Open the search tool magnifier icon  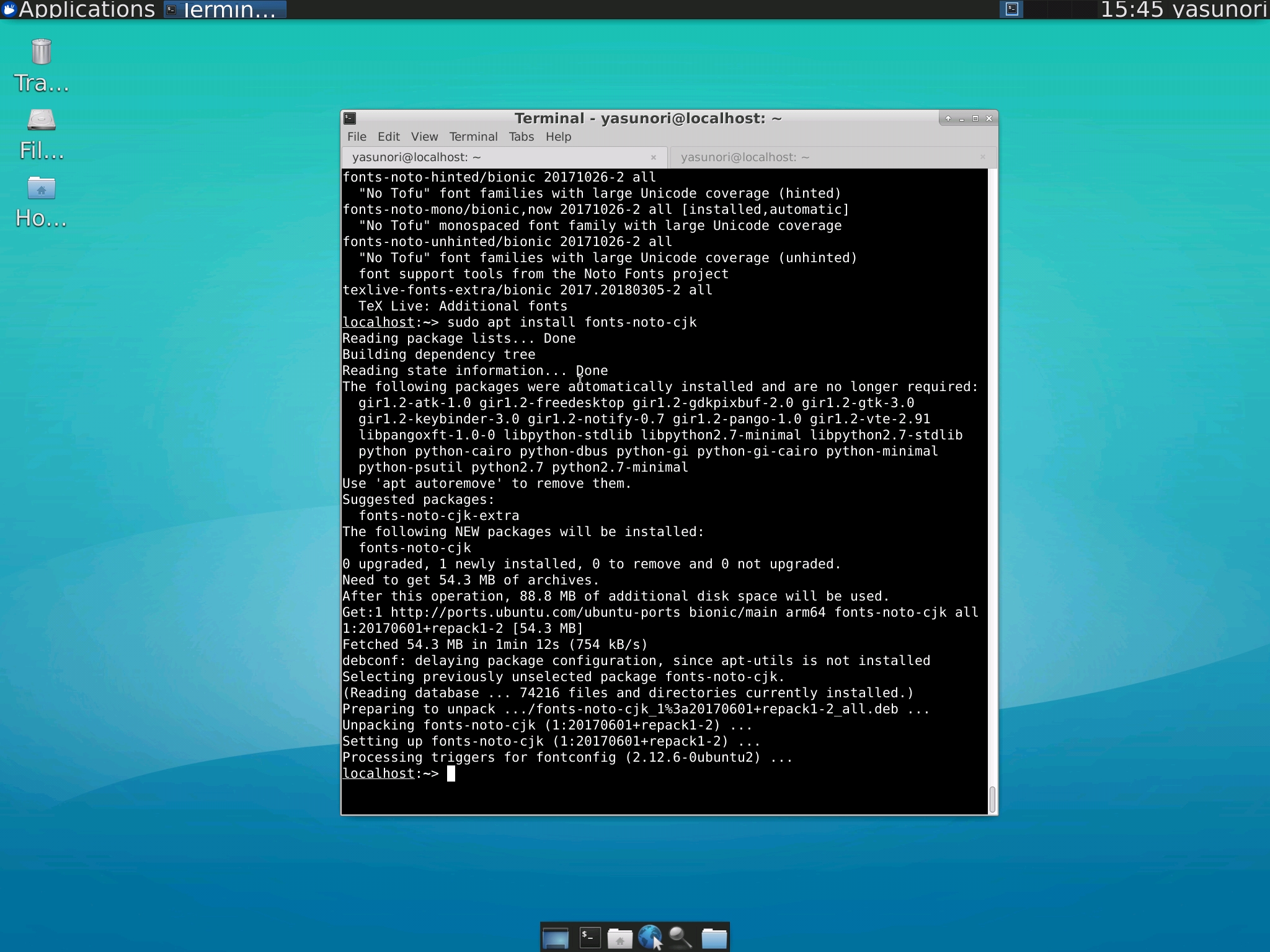[x=679, y=938]
